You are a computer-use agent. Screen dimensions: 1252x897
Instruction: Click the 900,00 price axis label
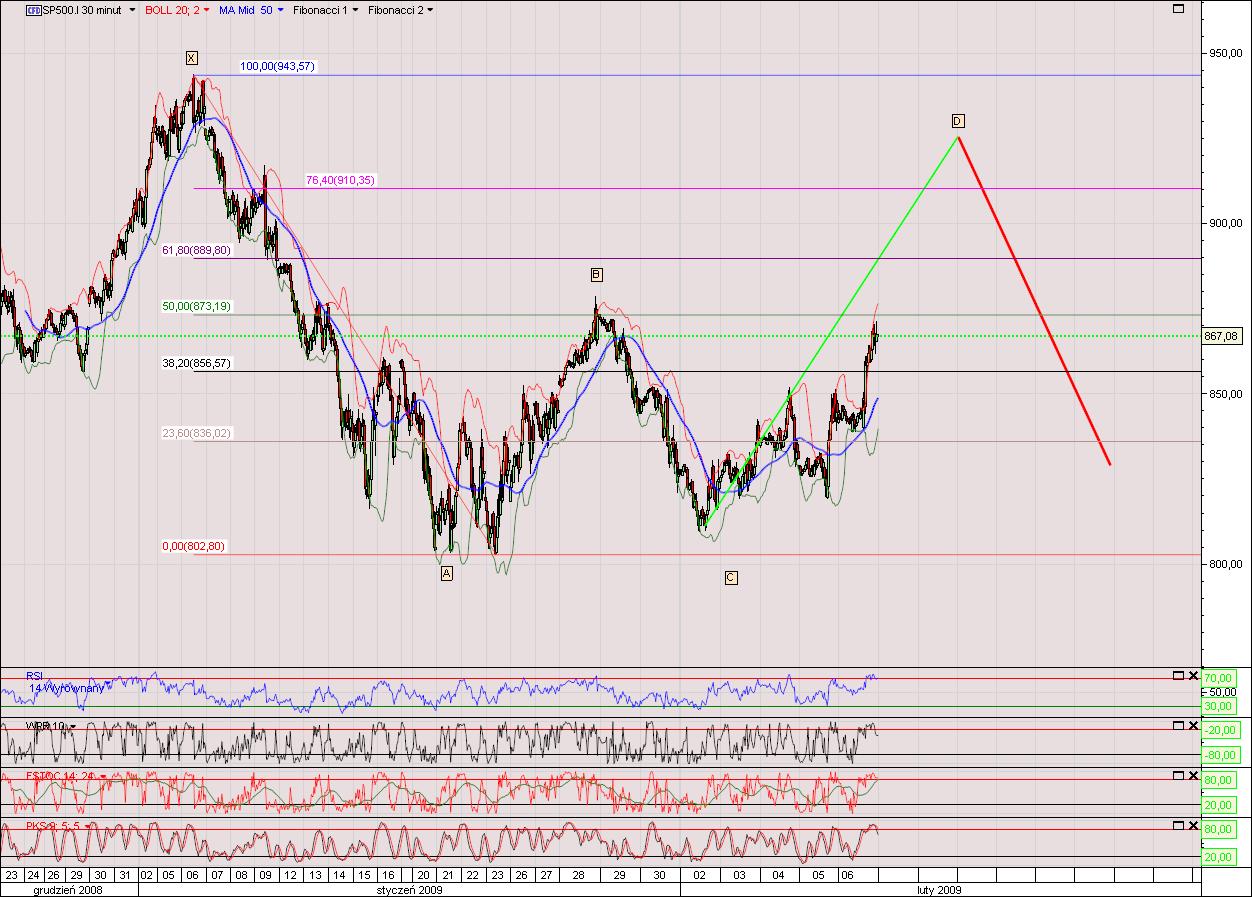pyautogui.click(x=1224, y=223)
